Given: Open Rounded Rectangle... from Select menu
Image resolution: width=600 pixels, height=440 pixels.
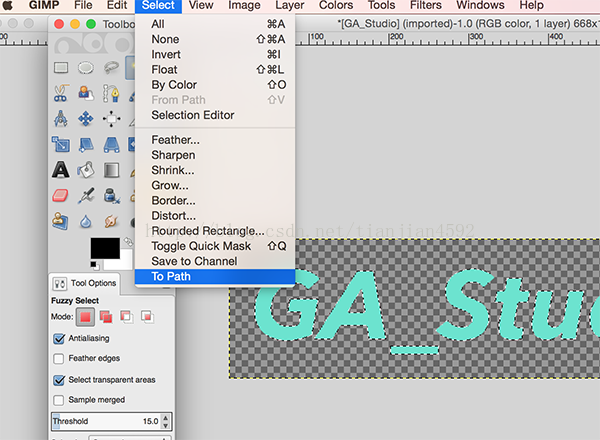Looking at the screenshot, I should coord(215,231).
